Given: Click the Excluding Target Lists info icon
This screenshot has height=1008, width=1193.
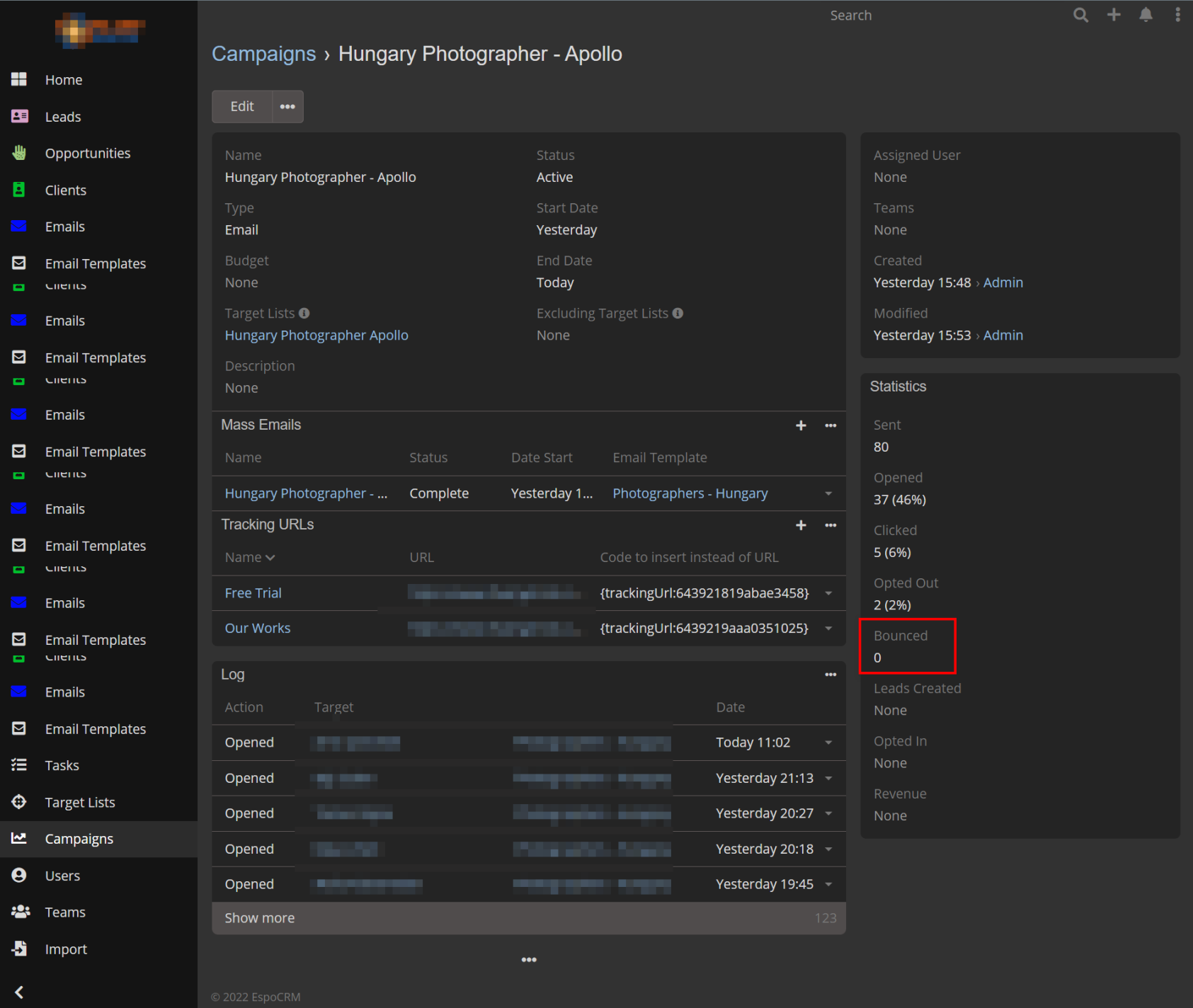Looking at the screenshot, I should tap(678, 313).
